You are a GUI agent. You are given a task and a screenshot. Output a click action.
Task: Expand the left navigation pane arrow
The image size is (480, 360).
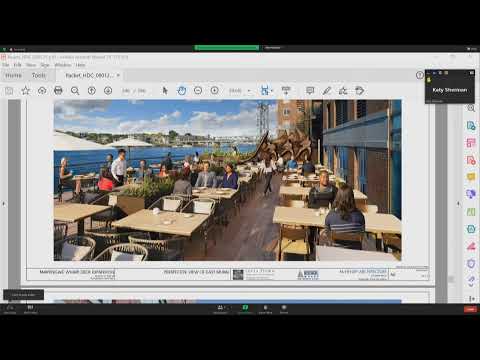click(x=4, y=203)
